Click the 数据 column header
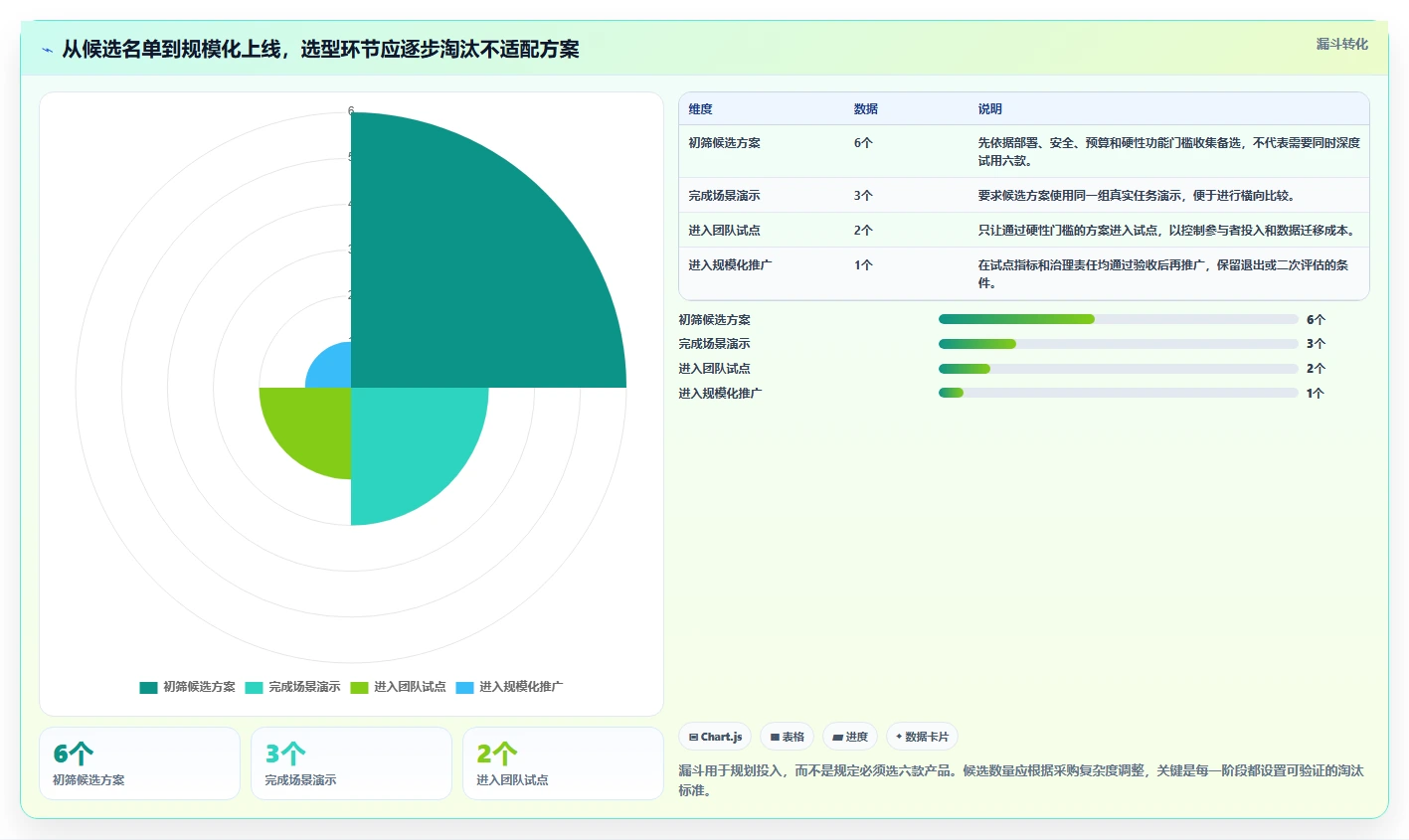 coord(865,109)
